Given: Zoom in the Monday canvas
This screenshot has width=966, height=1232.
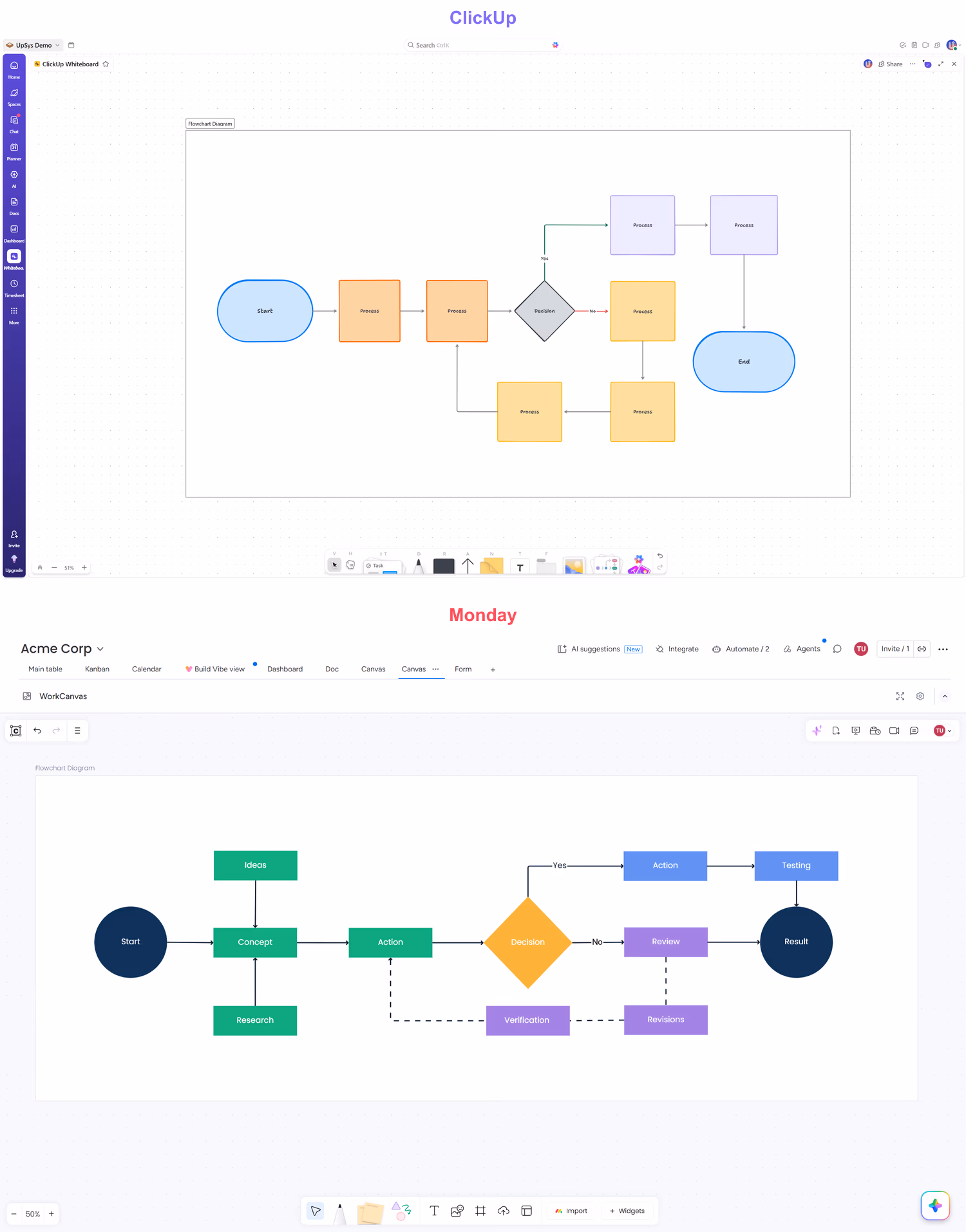Looking at the screenshot, I should (52, 1214).
